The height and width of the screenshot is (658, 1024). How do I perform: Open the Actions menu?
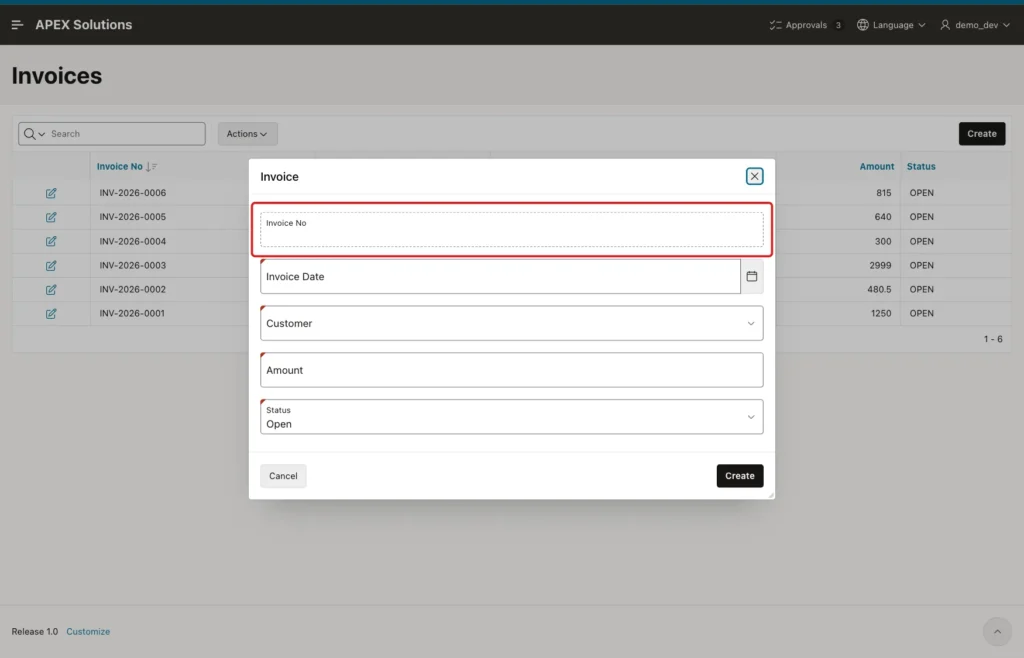pyautogui.click(x=248, y=134)
